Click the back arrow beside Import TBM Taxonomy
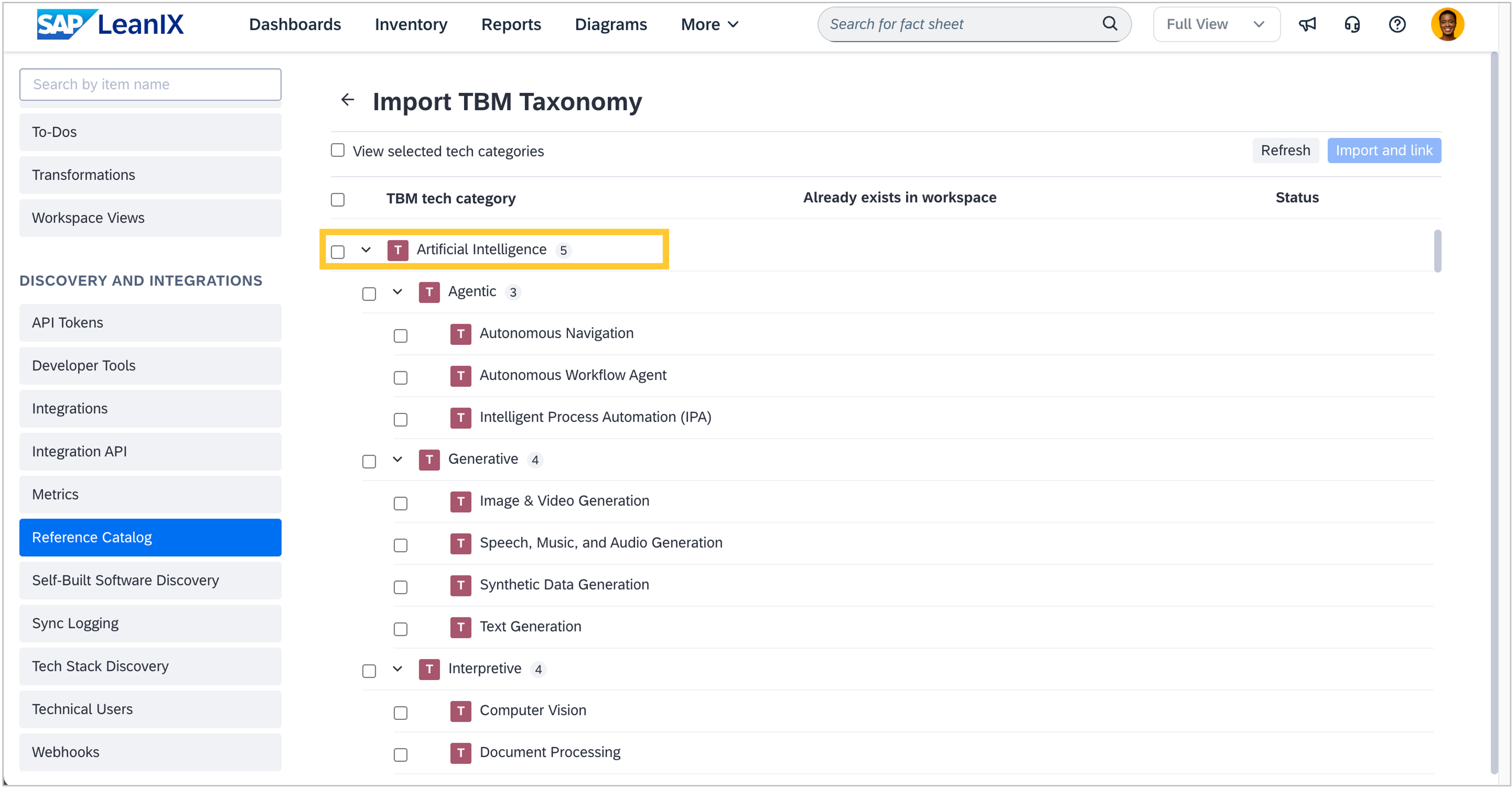This screenshot has width=1512, height=788. pyautogui.click(x=347, y=100)
